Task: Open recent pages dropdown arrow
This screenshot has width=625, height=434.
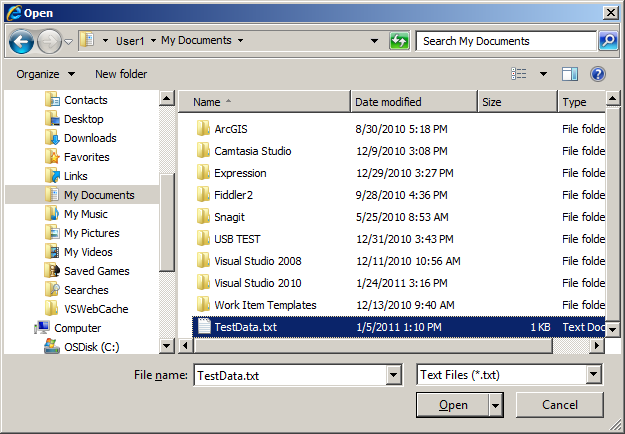Action: pyautogui.click(x=69, y=41)
